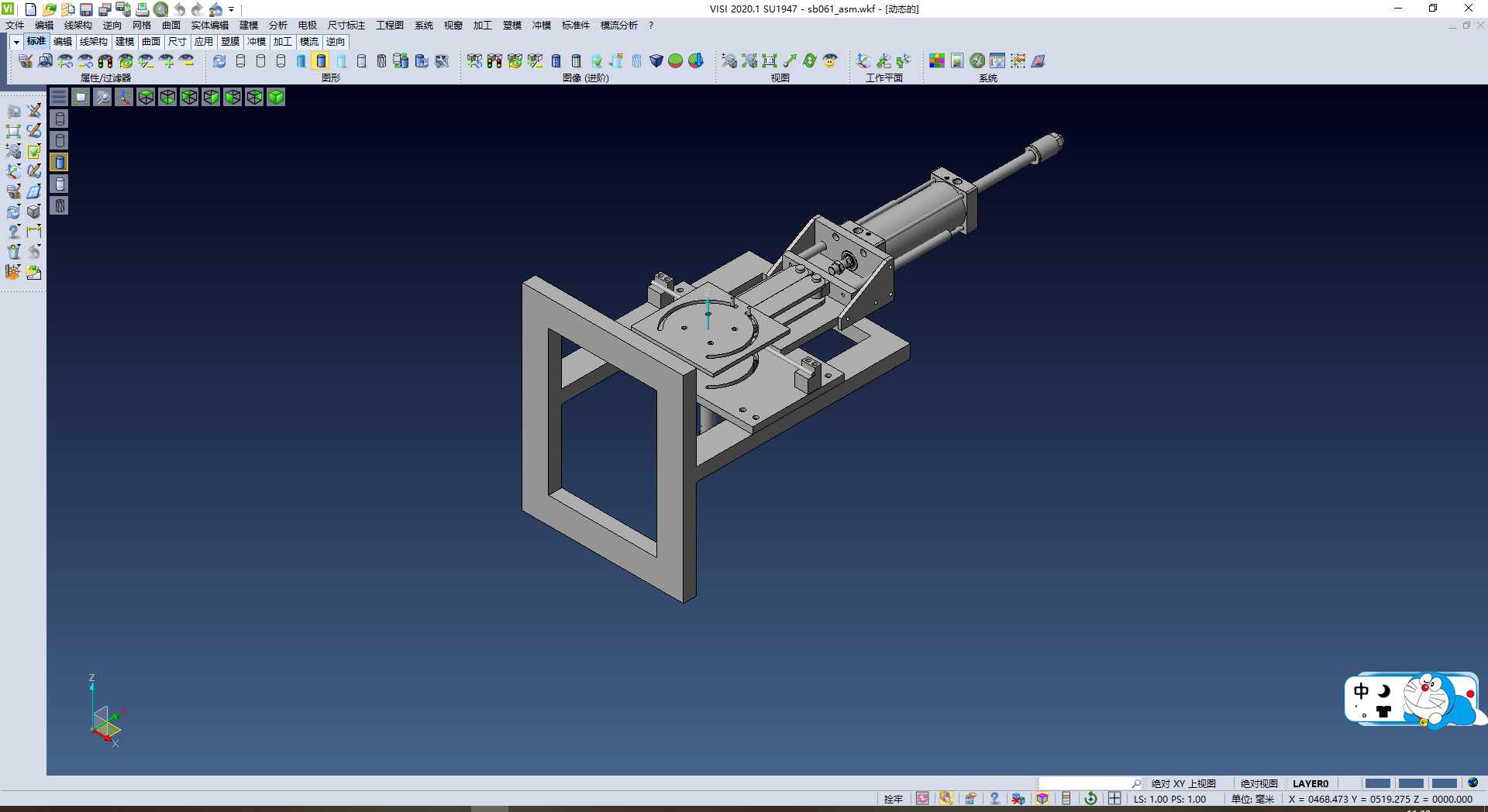This screenshot has height=812, width=1488.
Task: Click the first blue color swatch in status bar
Action: point(1377,783)
